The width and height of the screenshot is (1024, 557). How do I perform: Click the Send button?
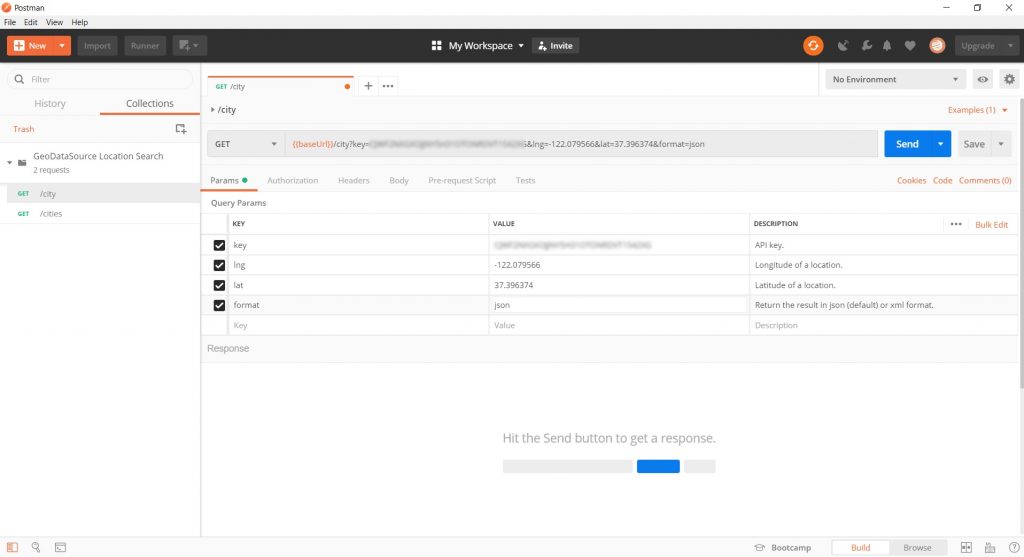pyautogui.click(x=907, y=144)
